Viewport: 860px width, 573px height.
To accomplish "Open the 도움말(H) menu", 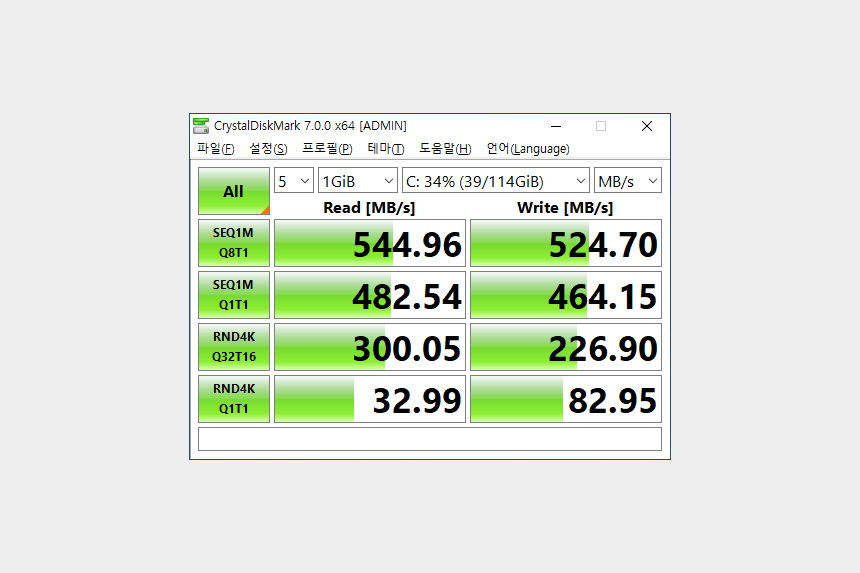I will [445, 149].
